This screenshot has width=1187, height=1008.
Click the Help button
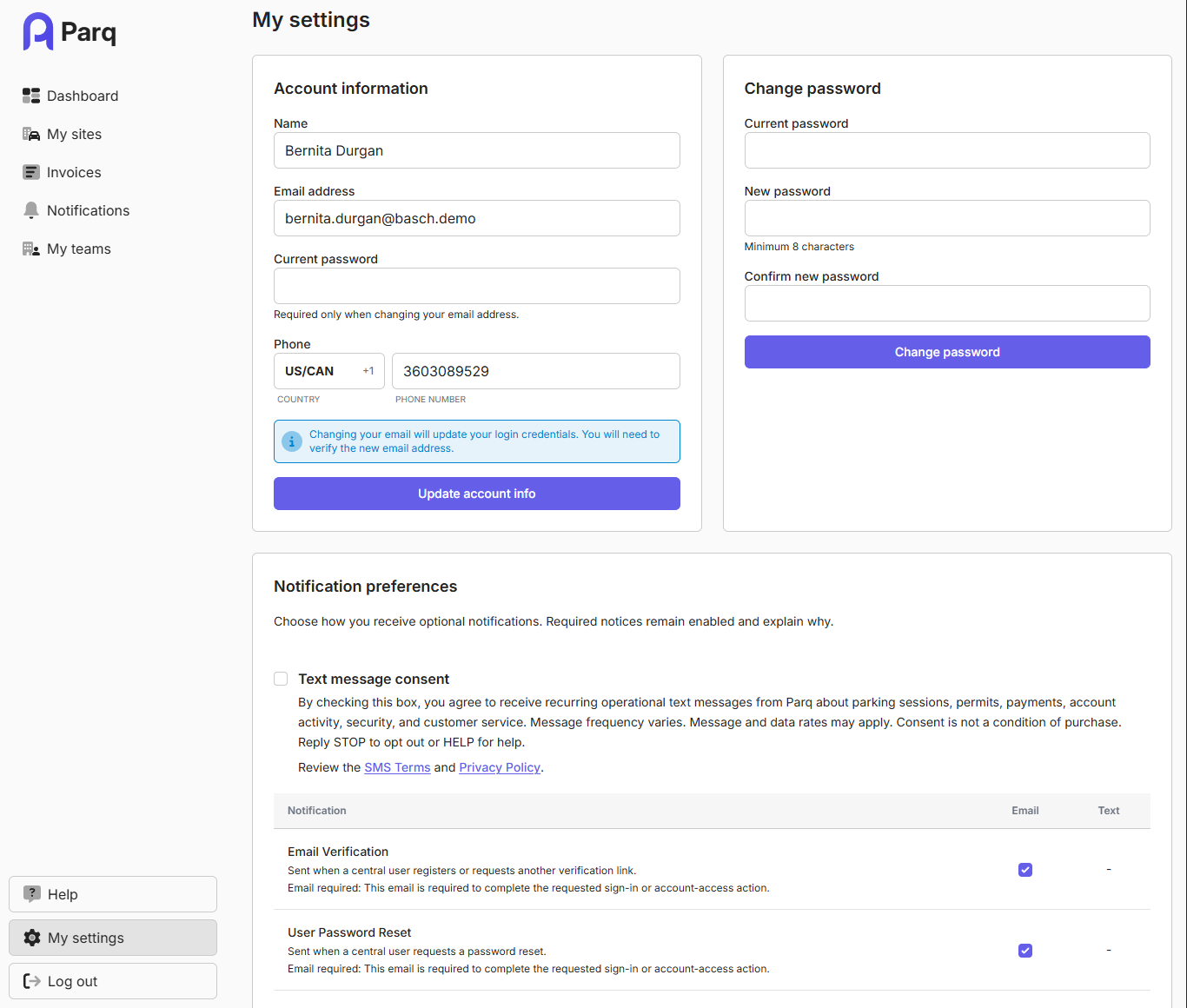(x=113, y=894)
